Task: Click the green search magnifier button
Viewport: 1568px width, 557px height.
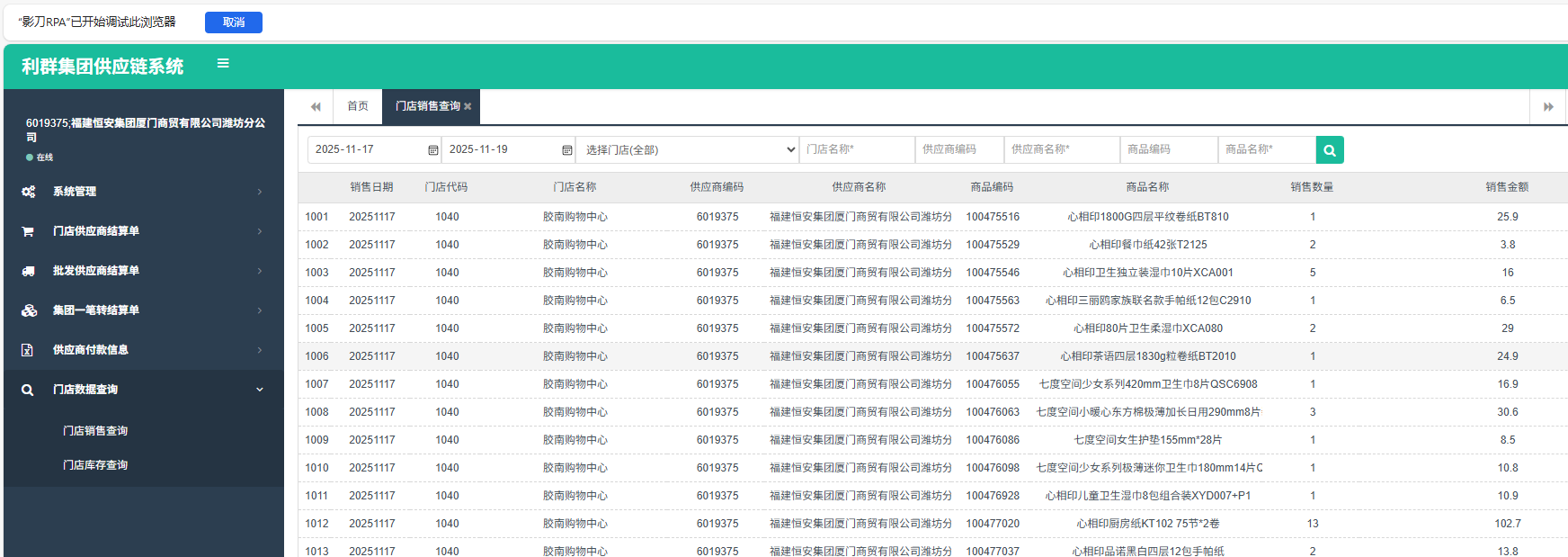Action: [1330, 150]
